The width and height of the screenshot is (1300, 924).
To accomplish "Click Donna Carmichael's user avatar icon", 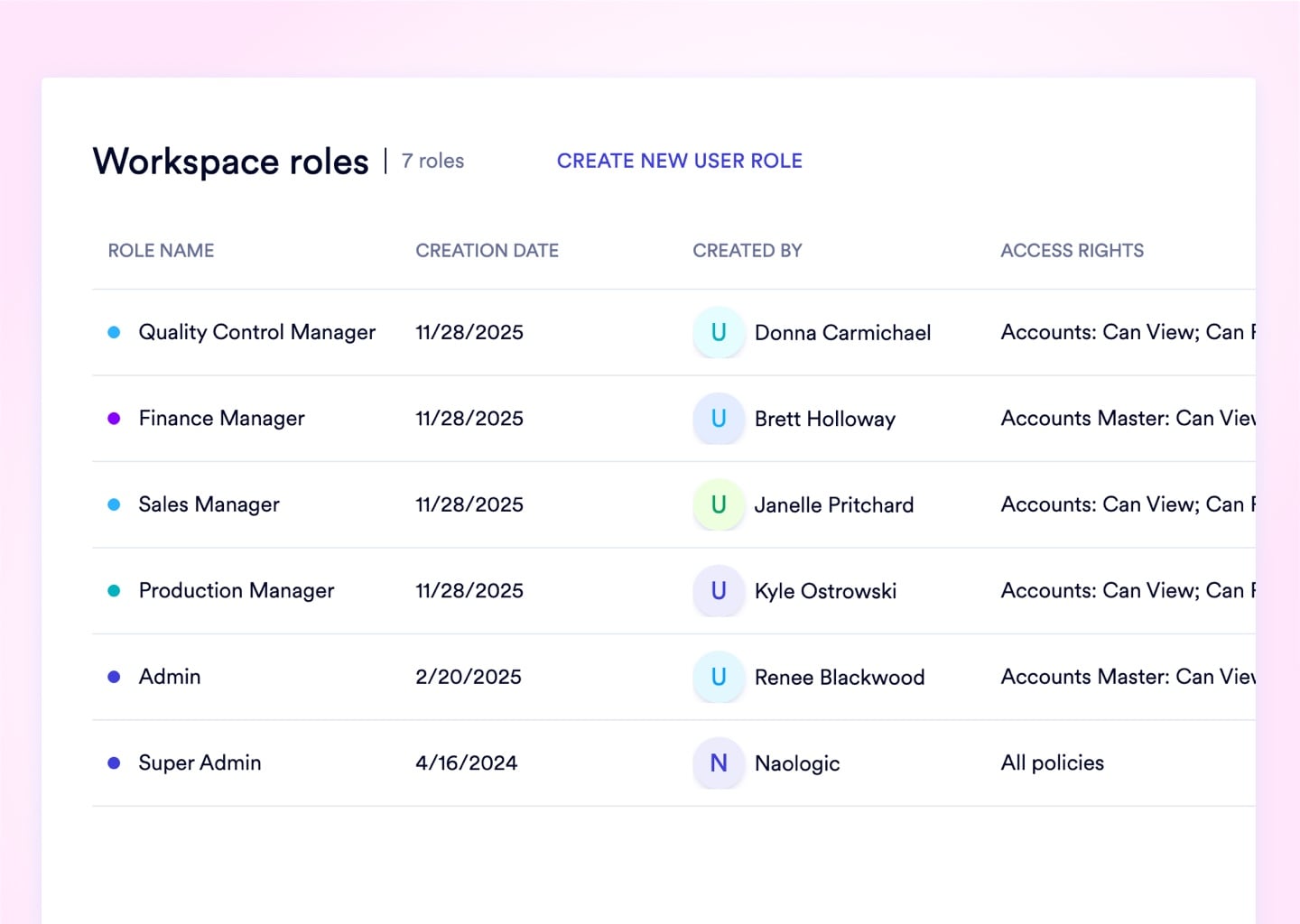I will (x=719, y=332).
